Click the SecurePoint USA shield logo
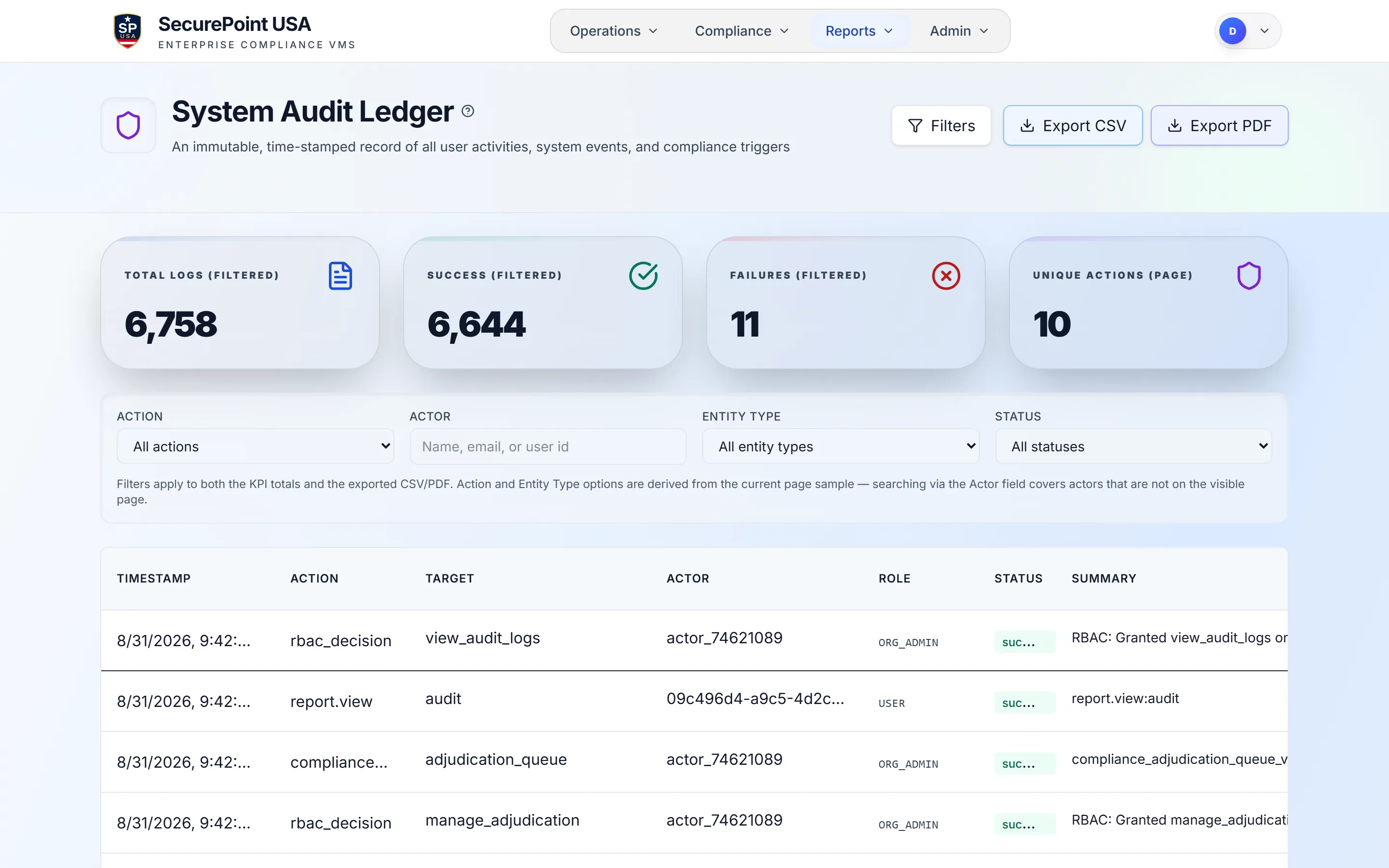Image resolution: width=1389 pixels, height=868 pixels. 127,31
